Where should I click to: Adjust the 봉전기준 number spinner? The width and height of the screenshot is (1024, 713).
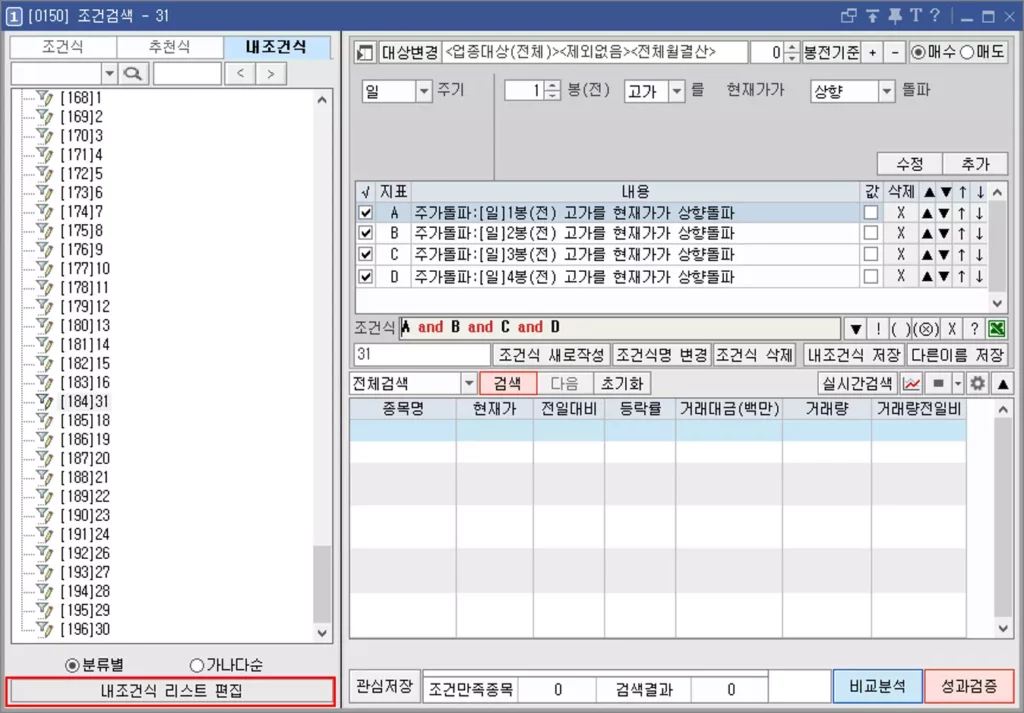[x=792, y=52]
